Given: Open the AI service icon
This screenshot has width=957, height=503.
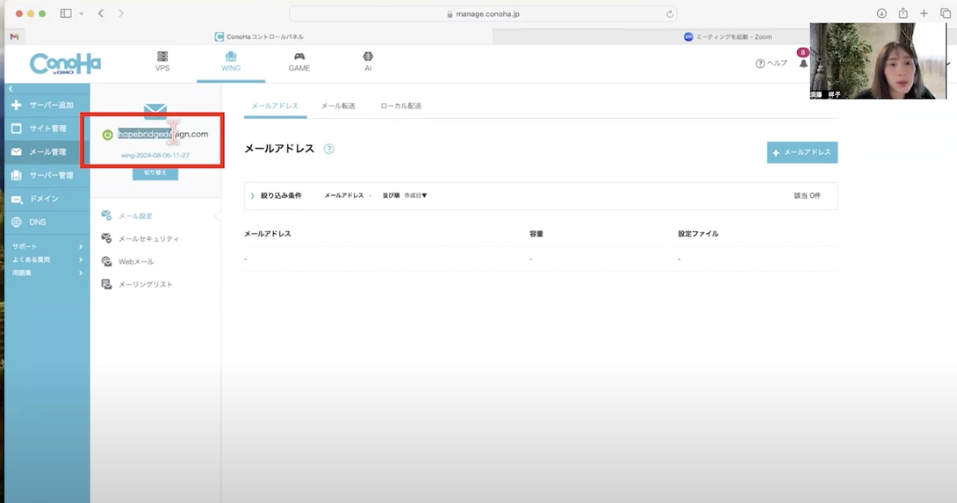Looking at the screenshot, I should (x=368, y=58).
